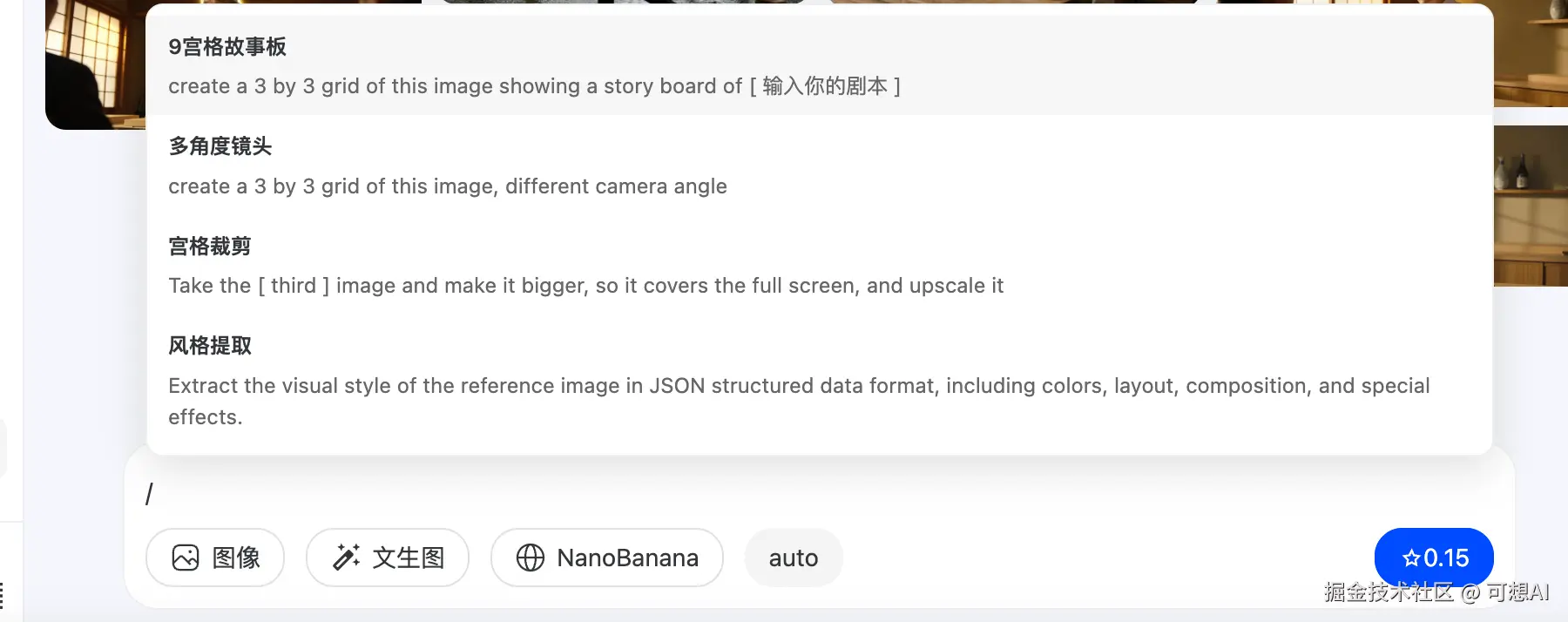The image size is (1568, 622).
Task: Click the 图像 upload button
Action: coord(215,558)
